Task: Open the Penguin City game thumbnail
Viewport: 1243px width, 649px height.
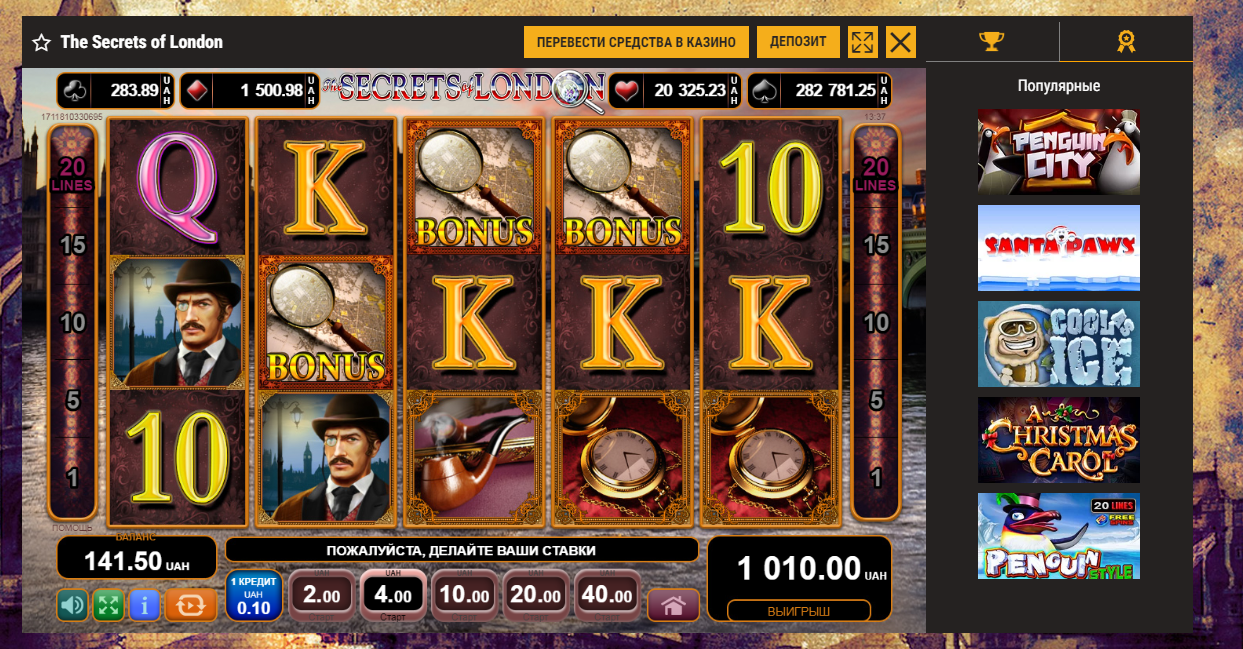Action: point(1059,151)
